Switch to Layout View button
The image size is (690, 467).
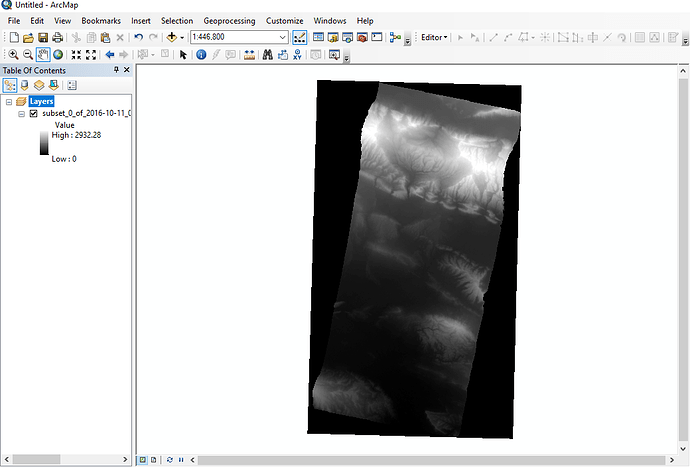click(153, 460)
